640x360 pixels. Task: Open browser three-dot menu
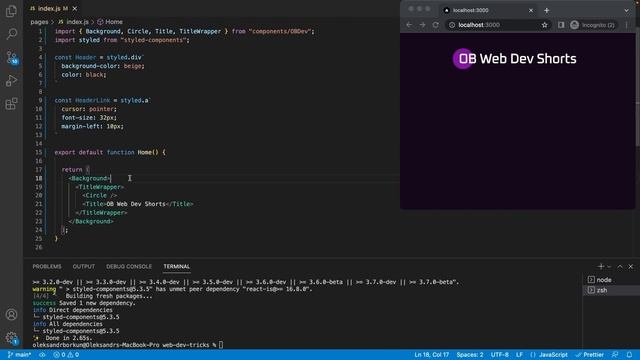click(627, 25)
